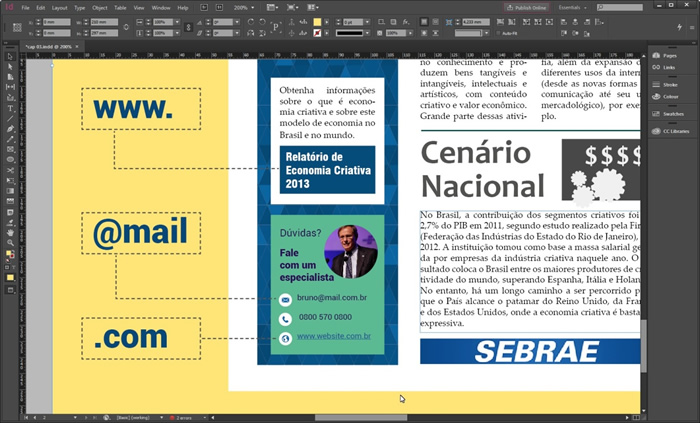The image size is (700, 423).
Task: Open the Stroke panel
Action: click(669, 85)
